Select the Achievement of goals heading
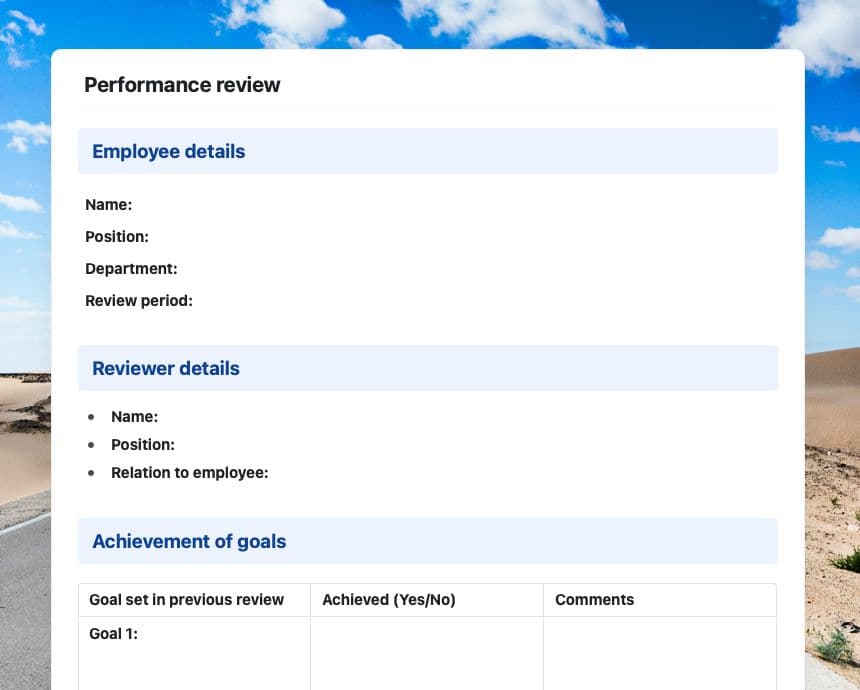 pyautogui.click(x=189, y=542)
